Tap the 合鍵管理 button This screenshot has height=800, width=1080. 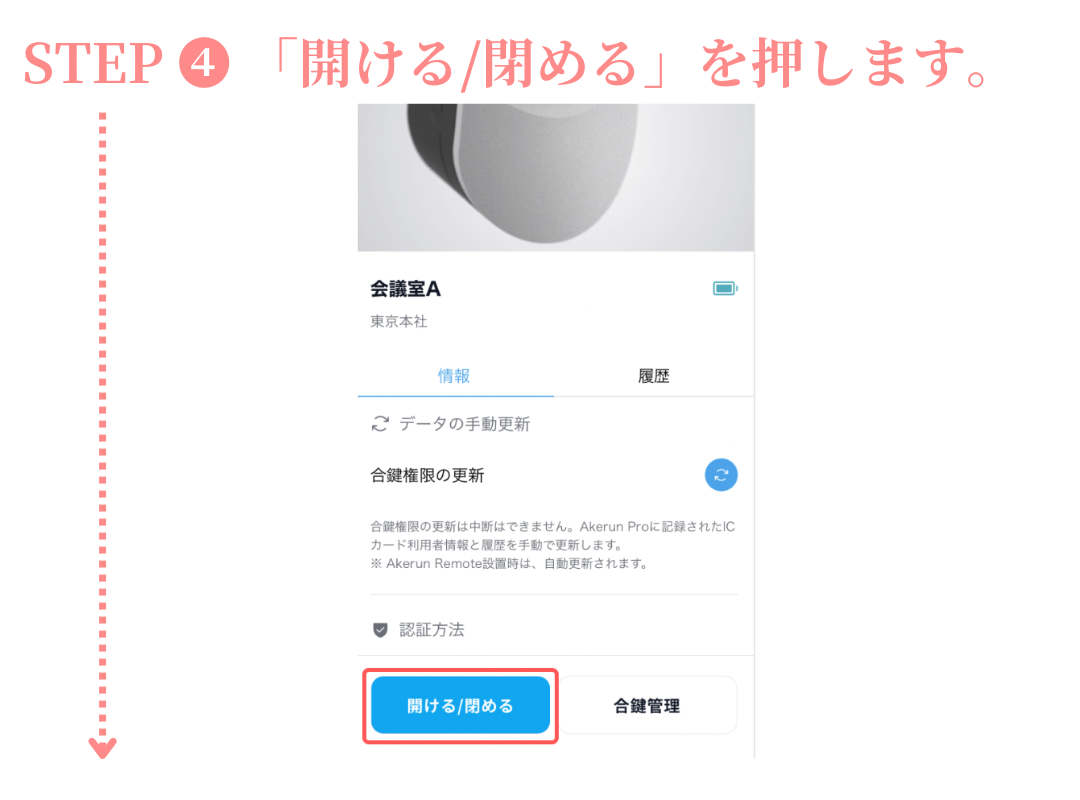point(647,706)
